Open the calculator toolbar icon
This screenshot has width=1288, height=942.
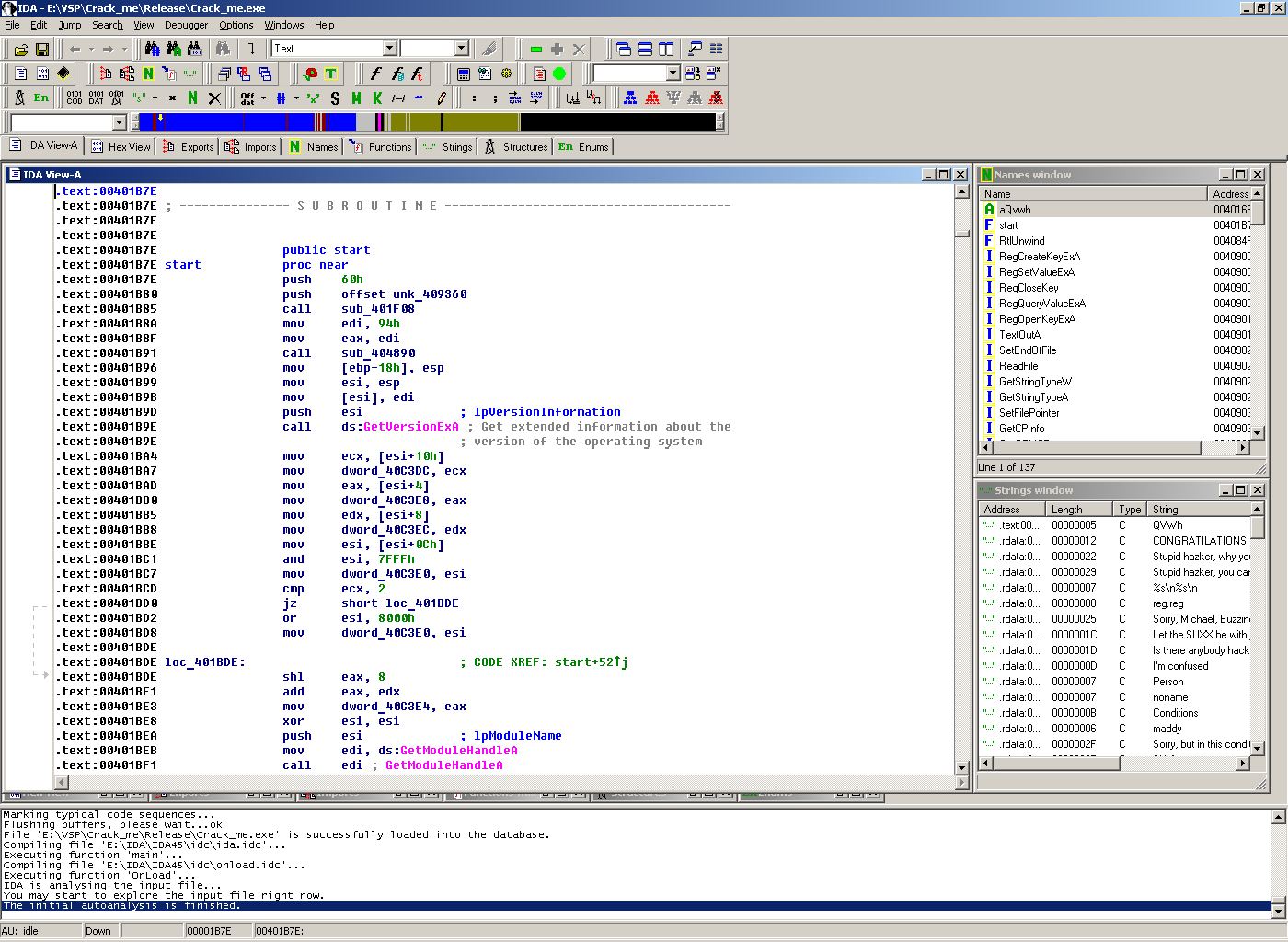463,74
